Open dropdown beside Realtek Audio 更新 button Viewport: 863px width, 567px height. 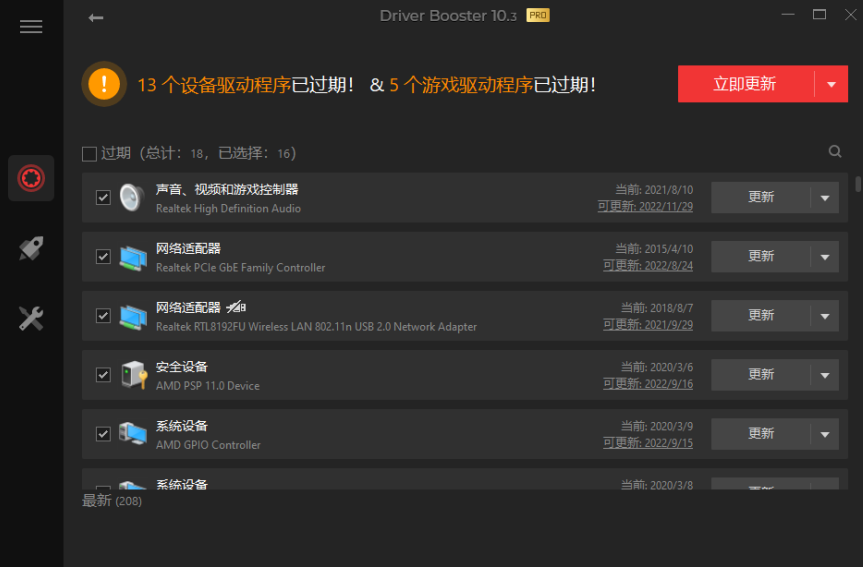tap(824, 198)
